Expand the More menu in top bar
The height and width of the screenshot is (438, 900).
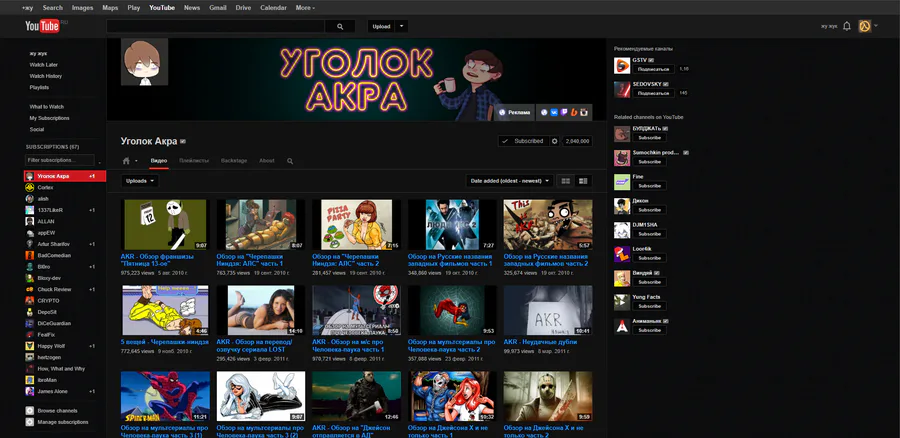click(305, 8)
